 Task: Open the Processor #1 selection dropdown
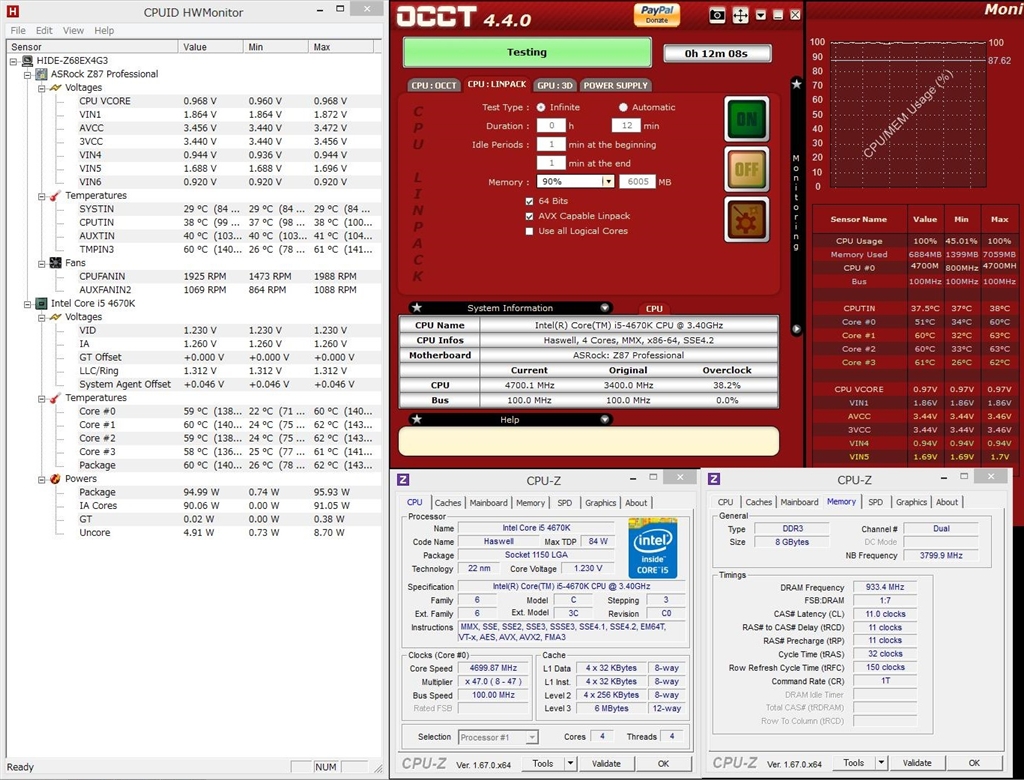(532, 738)
